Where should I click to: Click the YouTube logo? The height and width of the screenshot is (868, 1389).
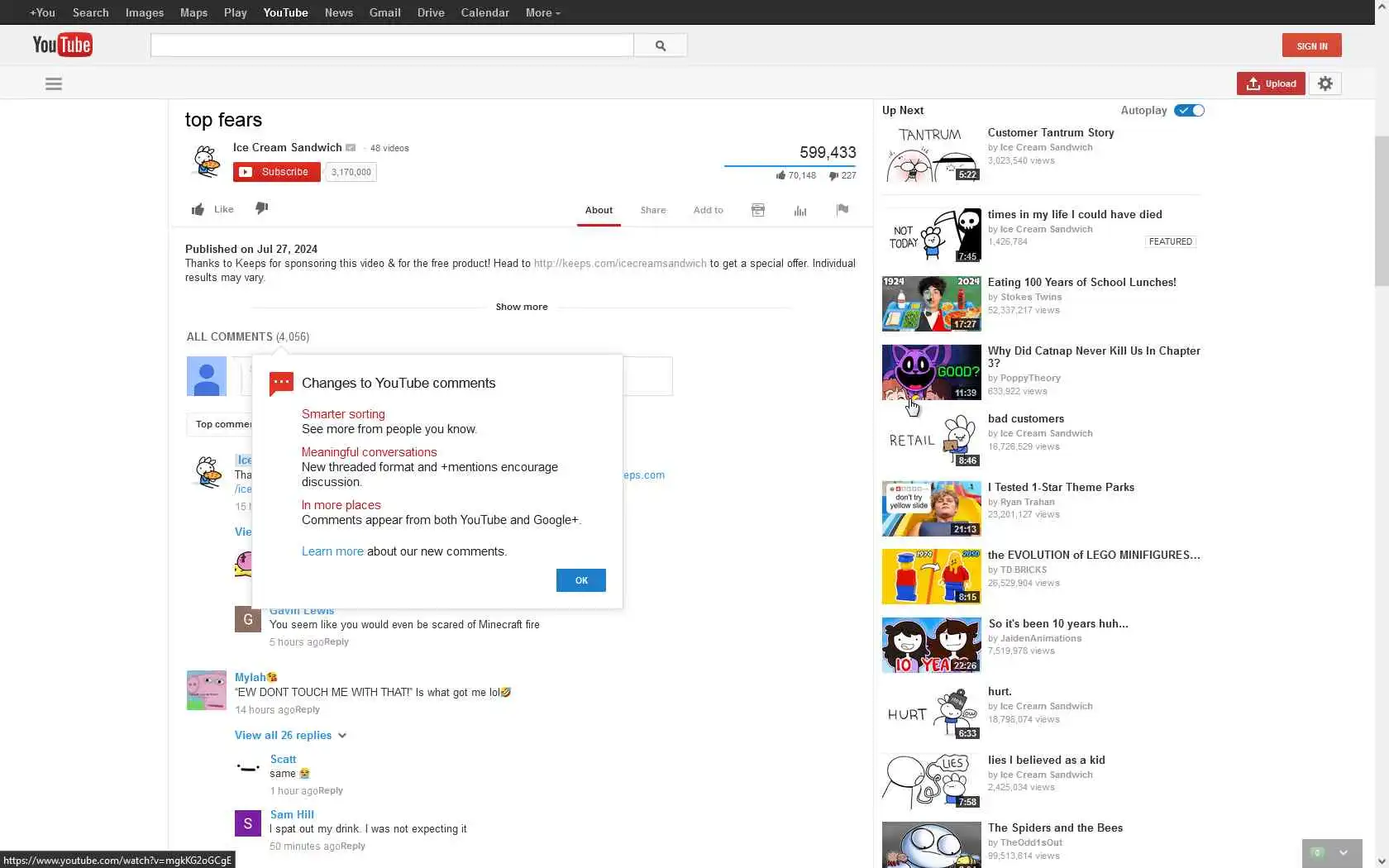(62, 45)
